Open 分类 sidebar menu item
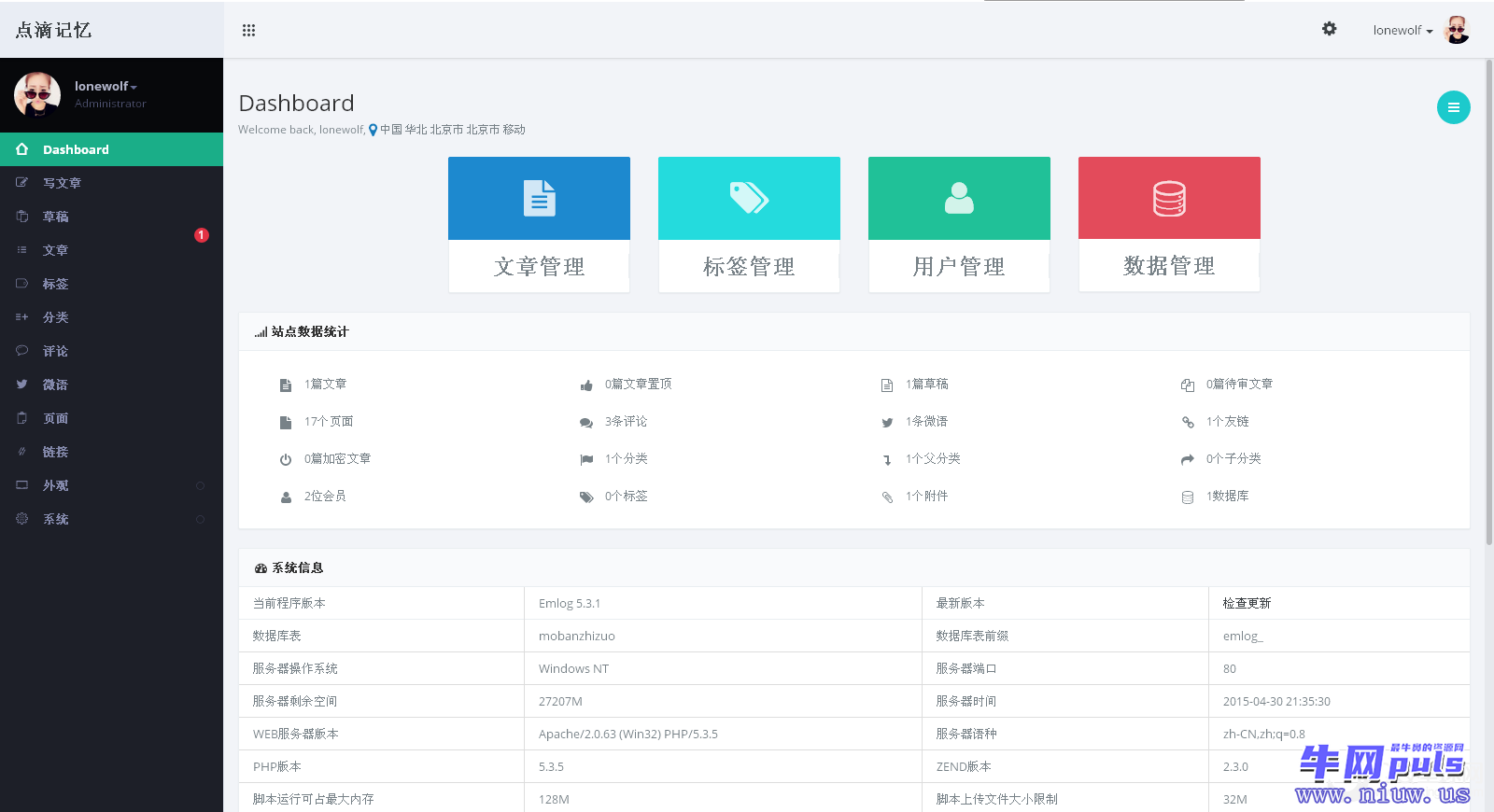This screenshot has height=812, width=1494. click(x=111, y=317)
